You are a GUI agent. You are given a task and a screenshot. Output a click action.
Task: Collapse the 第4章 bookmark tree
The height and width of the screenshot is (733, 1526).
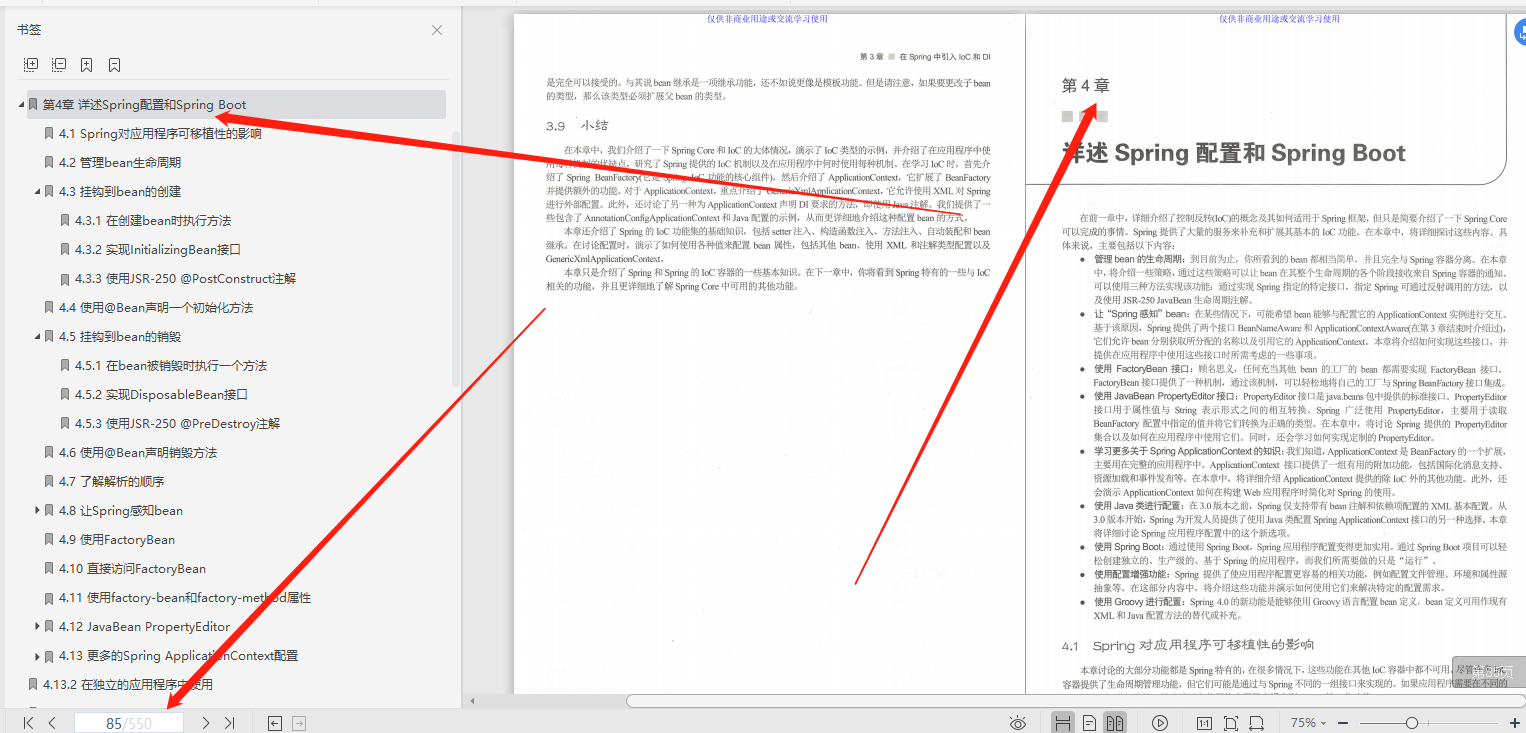[22, 104]
